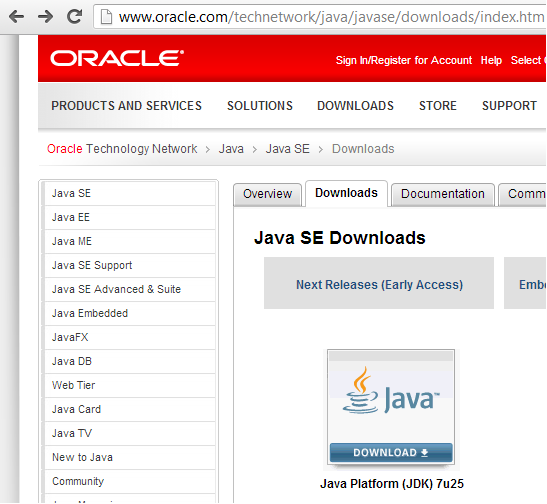Viewport: 547px width, 504px height.
Task: Click the Downloads breadcrumb text
Action: (363, 149)
